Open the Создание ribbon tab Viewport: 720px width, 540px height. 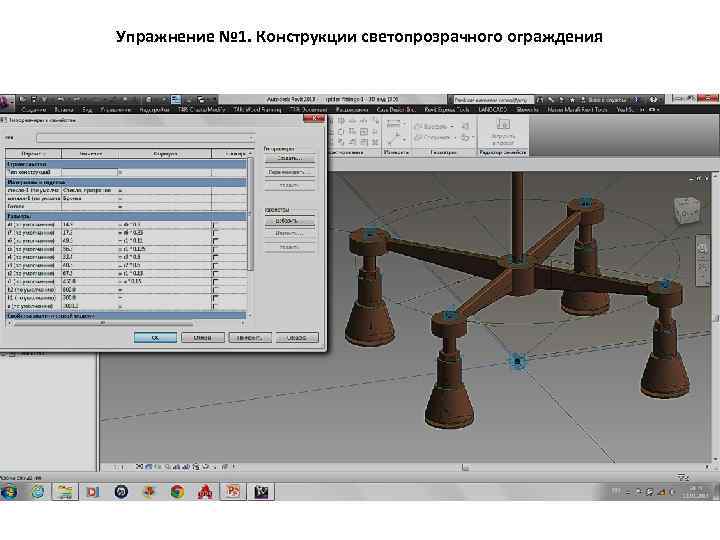tap(34, 110)
